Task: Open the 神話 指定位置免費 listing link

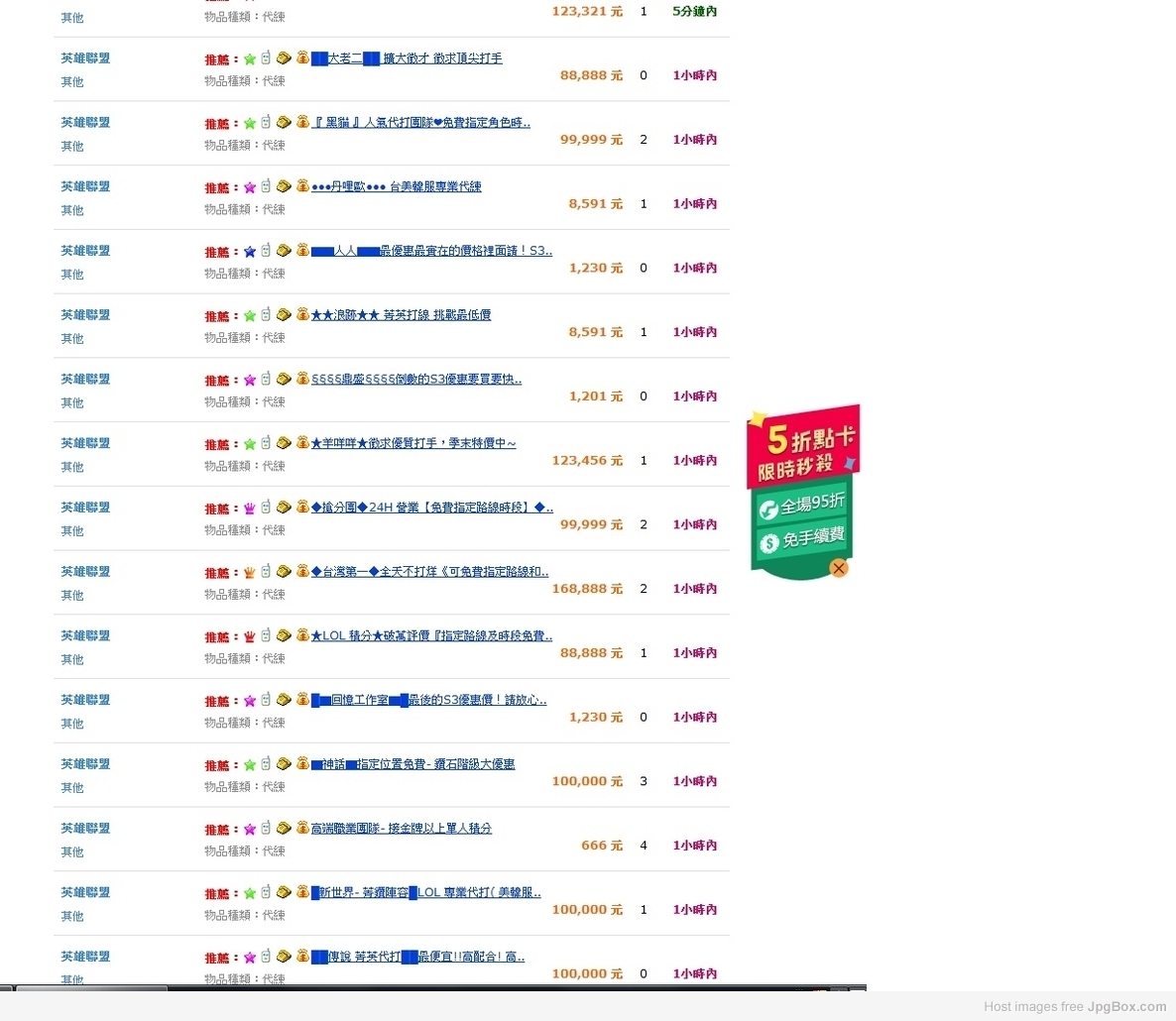Action: 412,764
